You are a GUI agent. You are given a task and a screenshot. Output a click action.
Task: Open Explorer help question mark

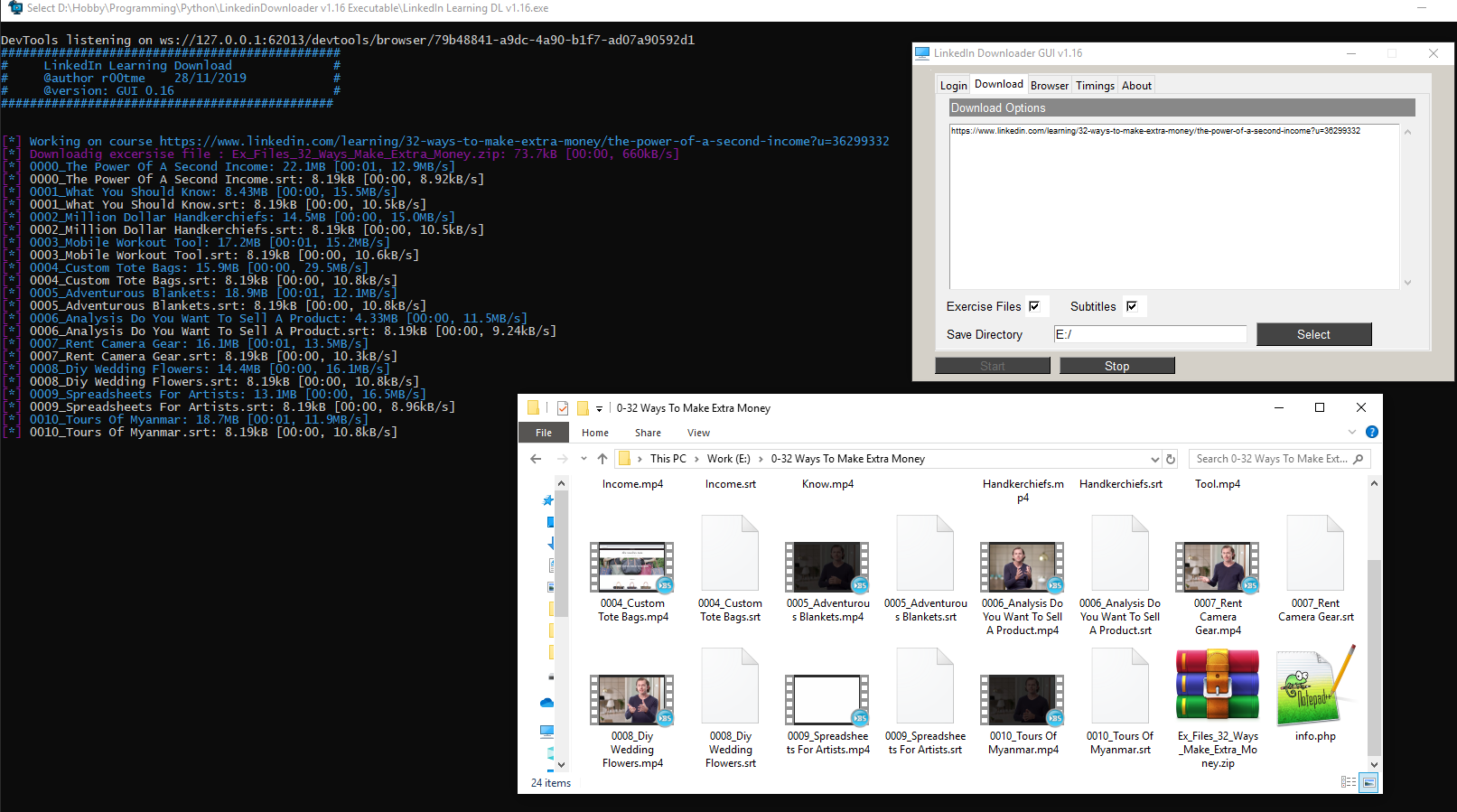pos(1371,433)
